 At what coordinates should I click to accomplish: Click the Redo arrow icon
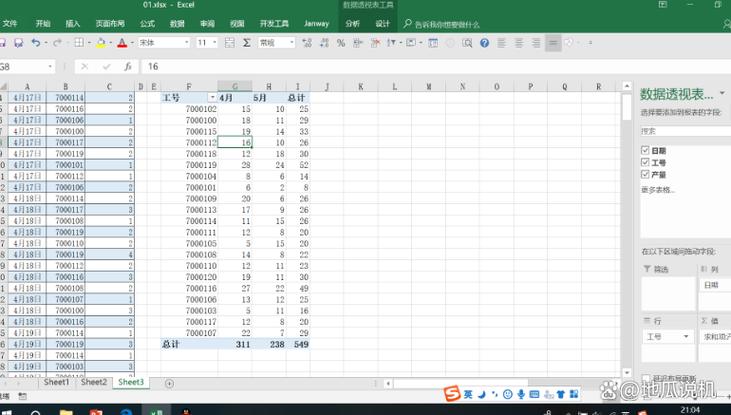(57, 43)
